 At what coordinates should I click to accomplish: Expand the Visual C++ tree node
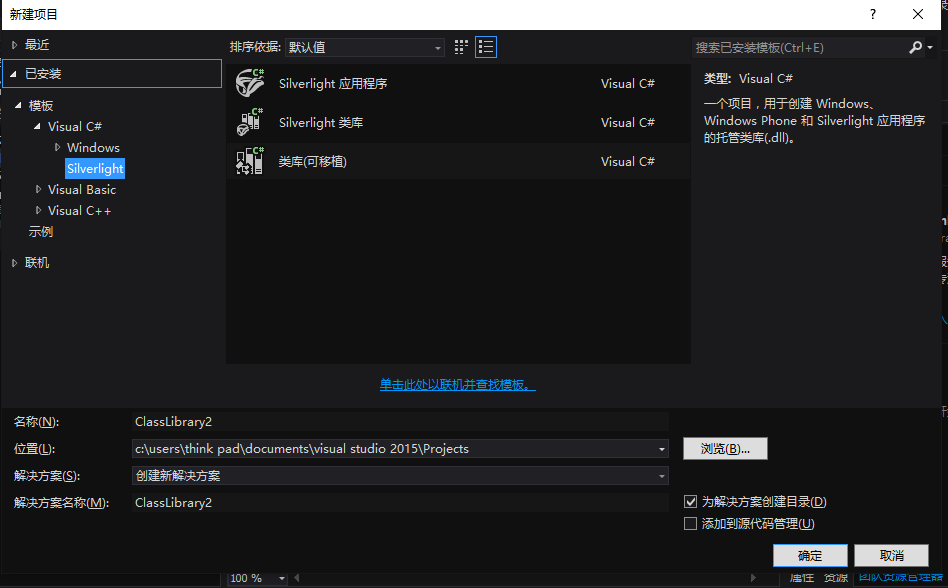[x=38, y=210]
